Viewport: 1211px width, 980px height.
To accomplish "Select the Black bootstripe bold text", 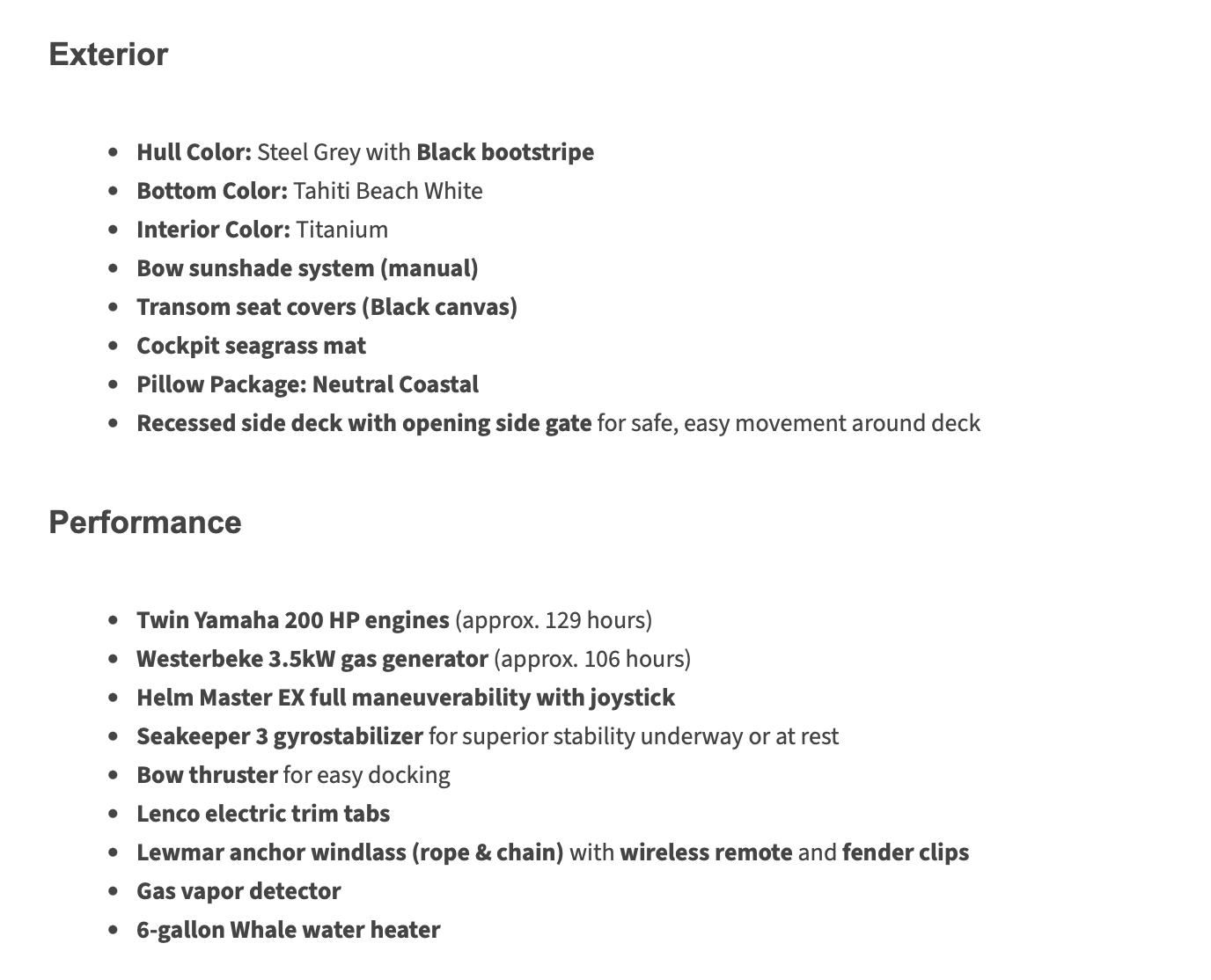I will (504, 152).
